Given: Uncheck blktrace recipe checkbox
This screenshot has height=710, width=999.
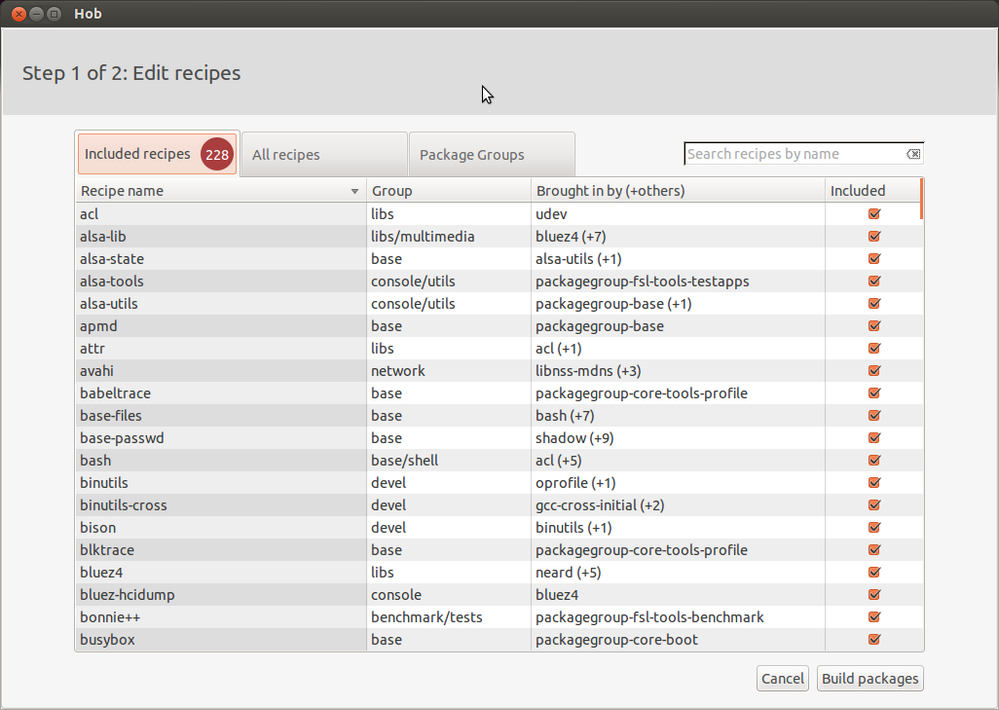Looking at the screenshot, I should [x=874, y=549].
